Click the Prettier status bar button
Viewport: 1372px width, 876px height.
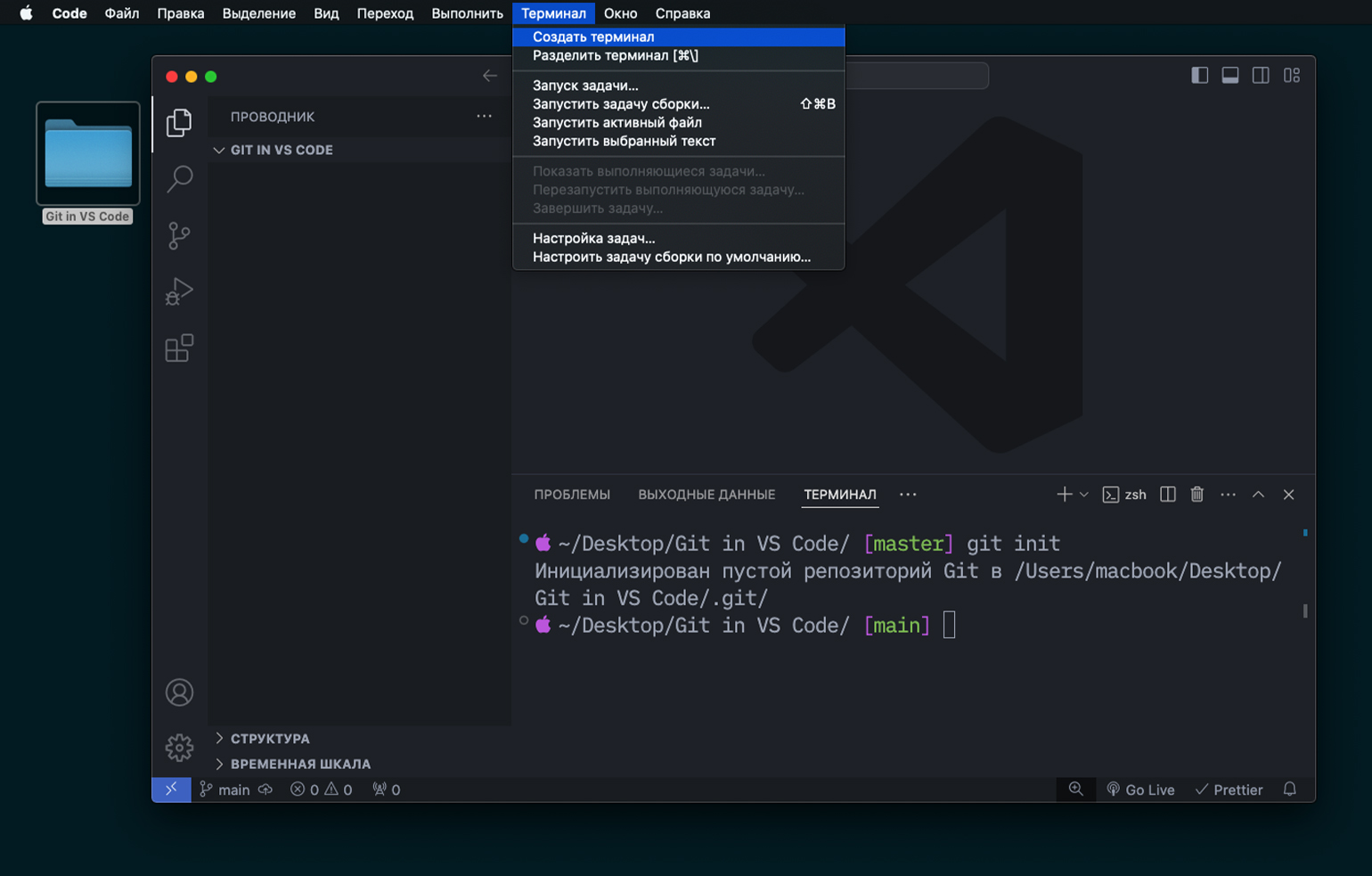(1229, 790)
